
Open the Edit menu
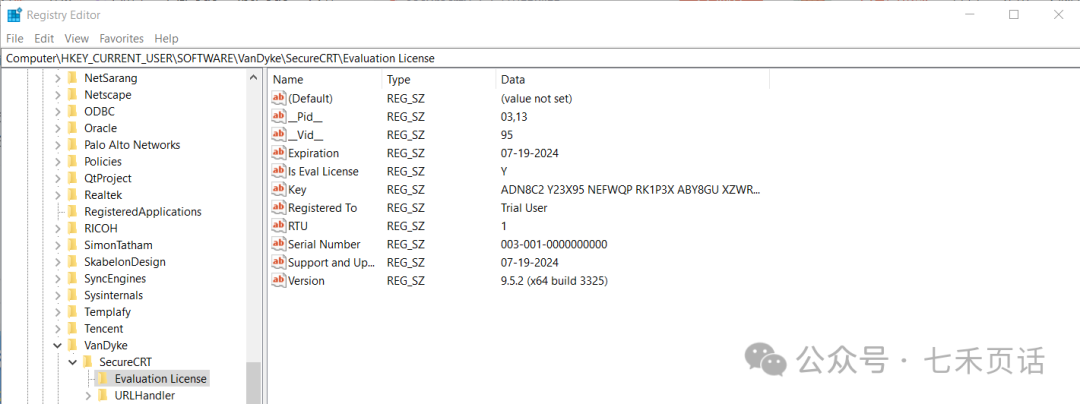point(44,38)
